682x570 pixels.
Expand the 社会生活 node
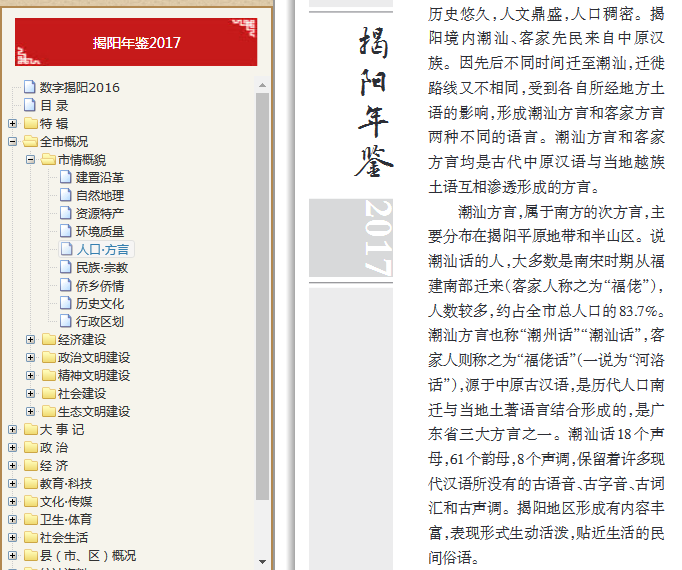point(12,537)
